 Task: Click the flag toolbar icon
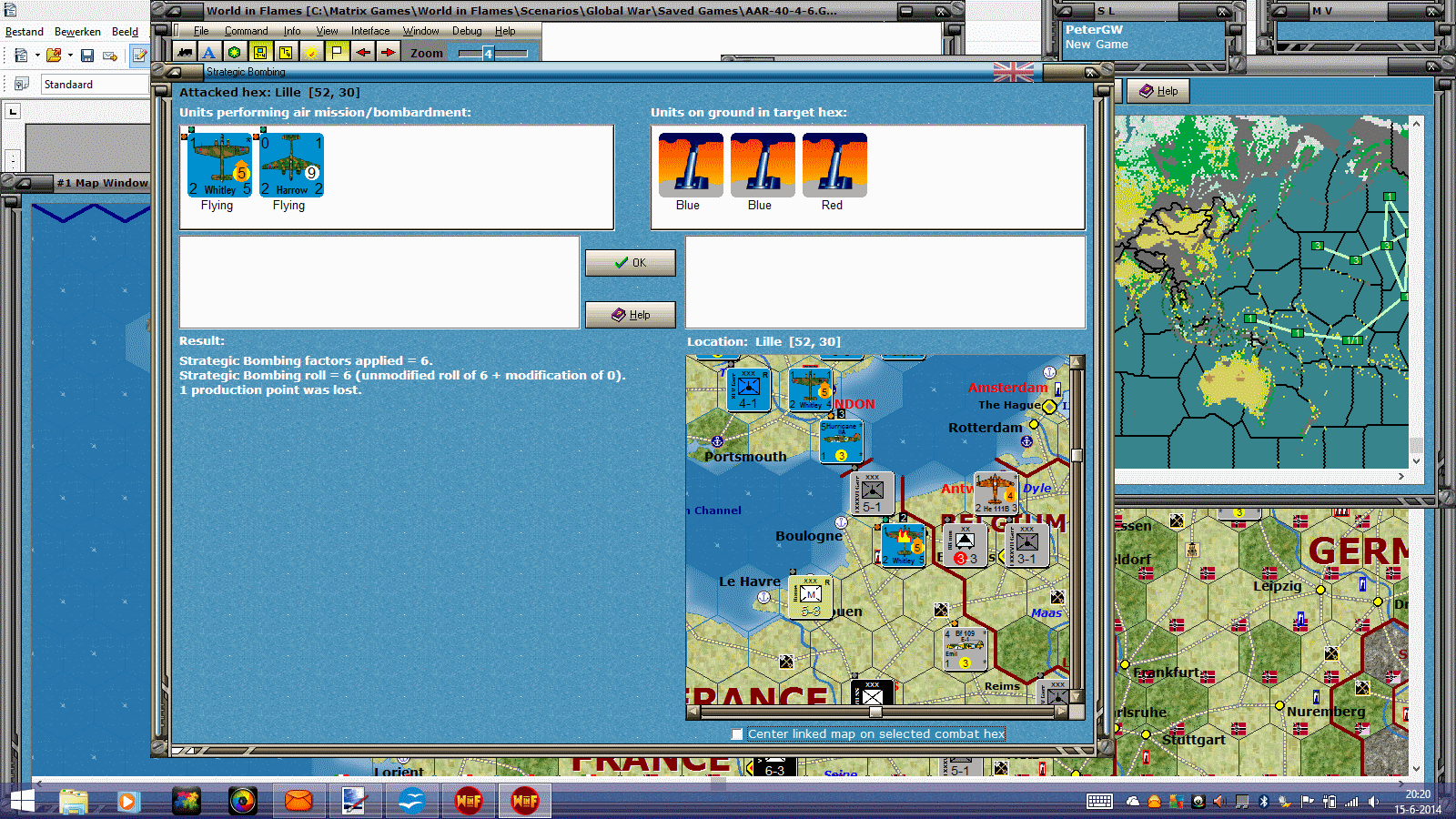coord(337,53)
